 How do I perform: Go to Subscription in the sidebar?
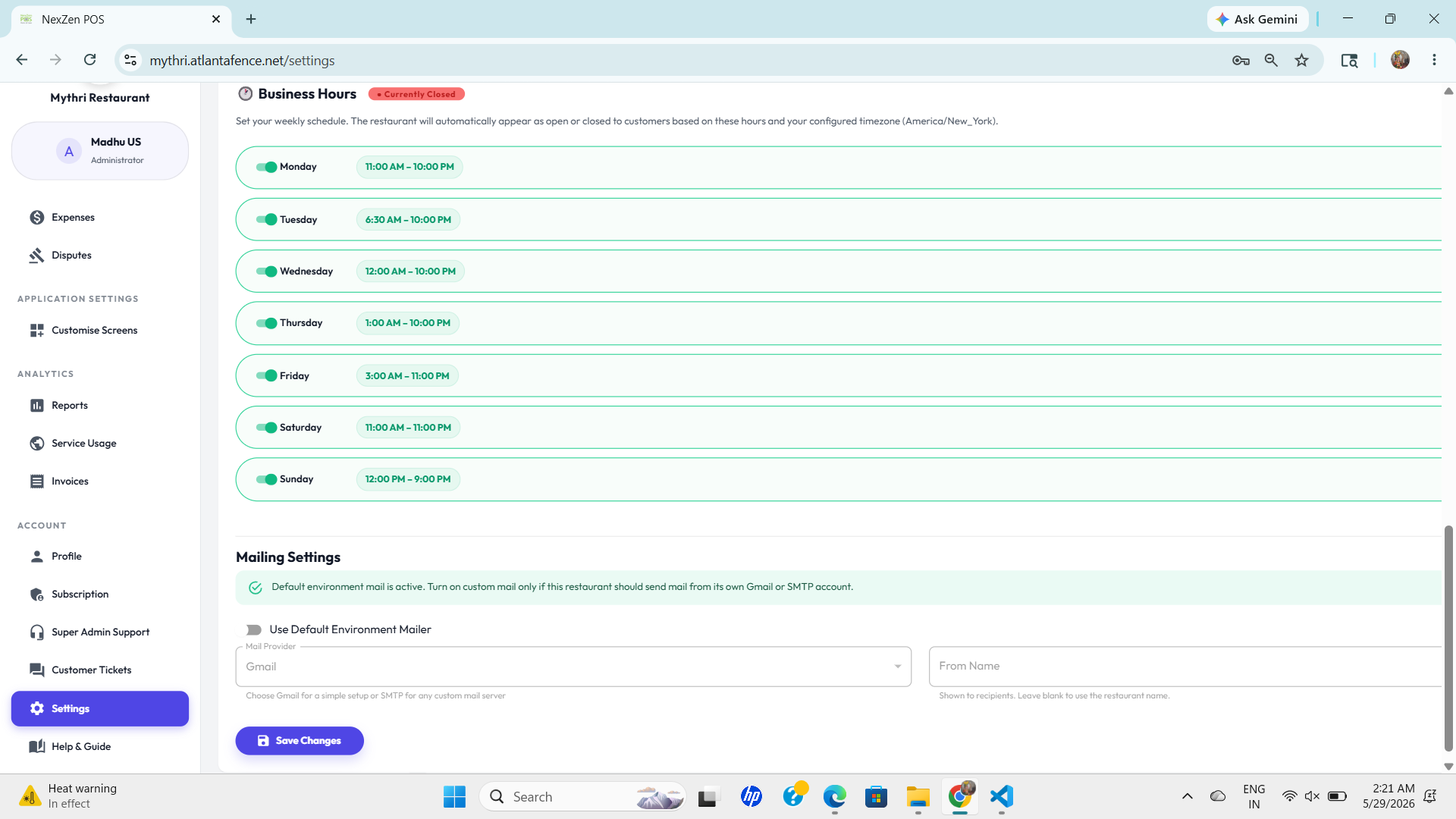100,595
